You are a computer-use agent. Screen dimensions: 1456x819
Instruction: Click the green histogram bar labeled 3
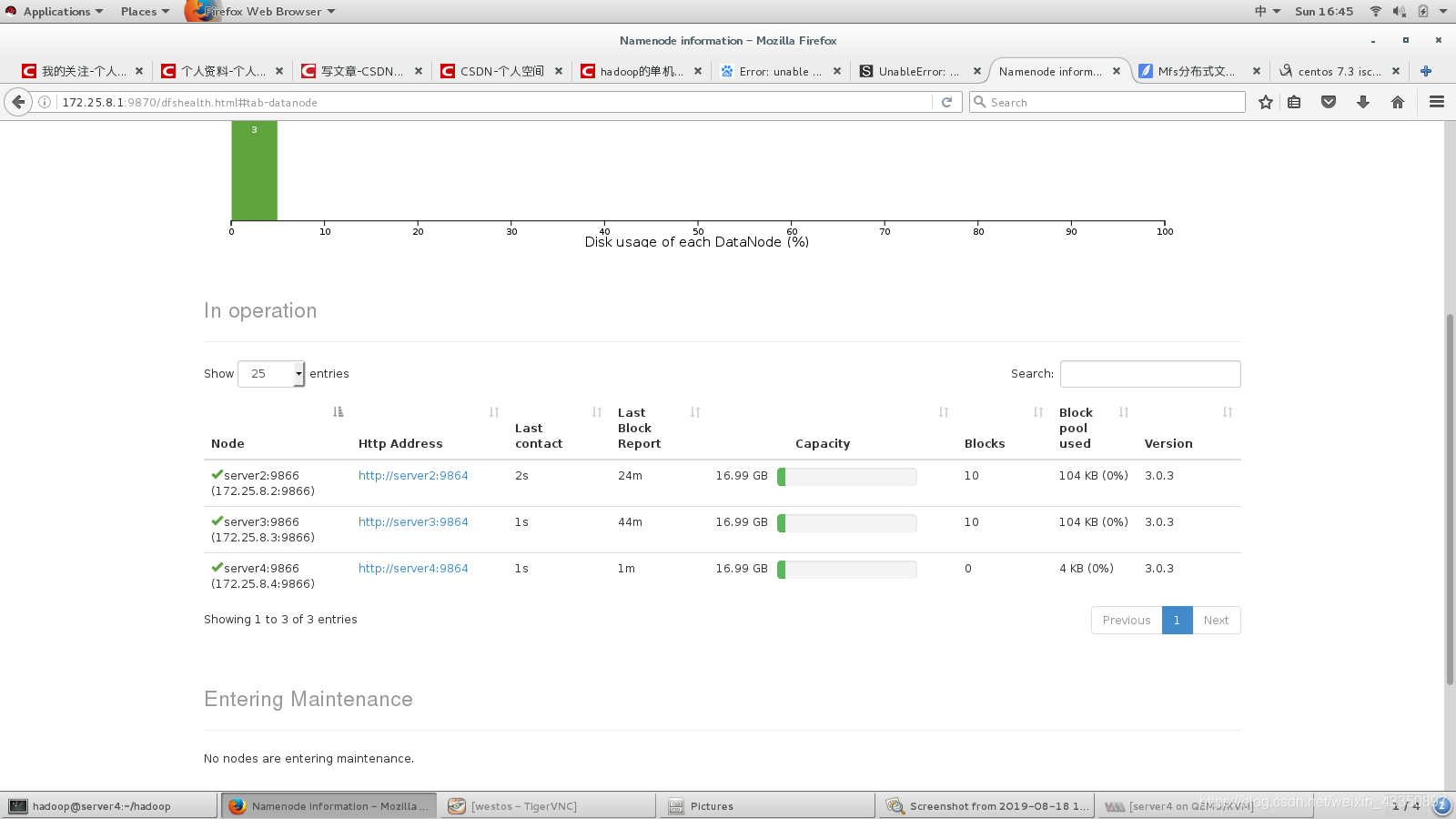[254, 171]
